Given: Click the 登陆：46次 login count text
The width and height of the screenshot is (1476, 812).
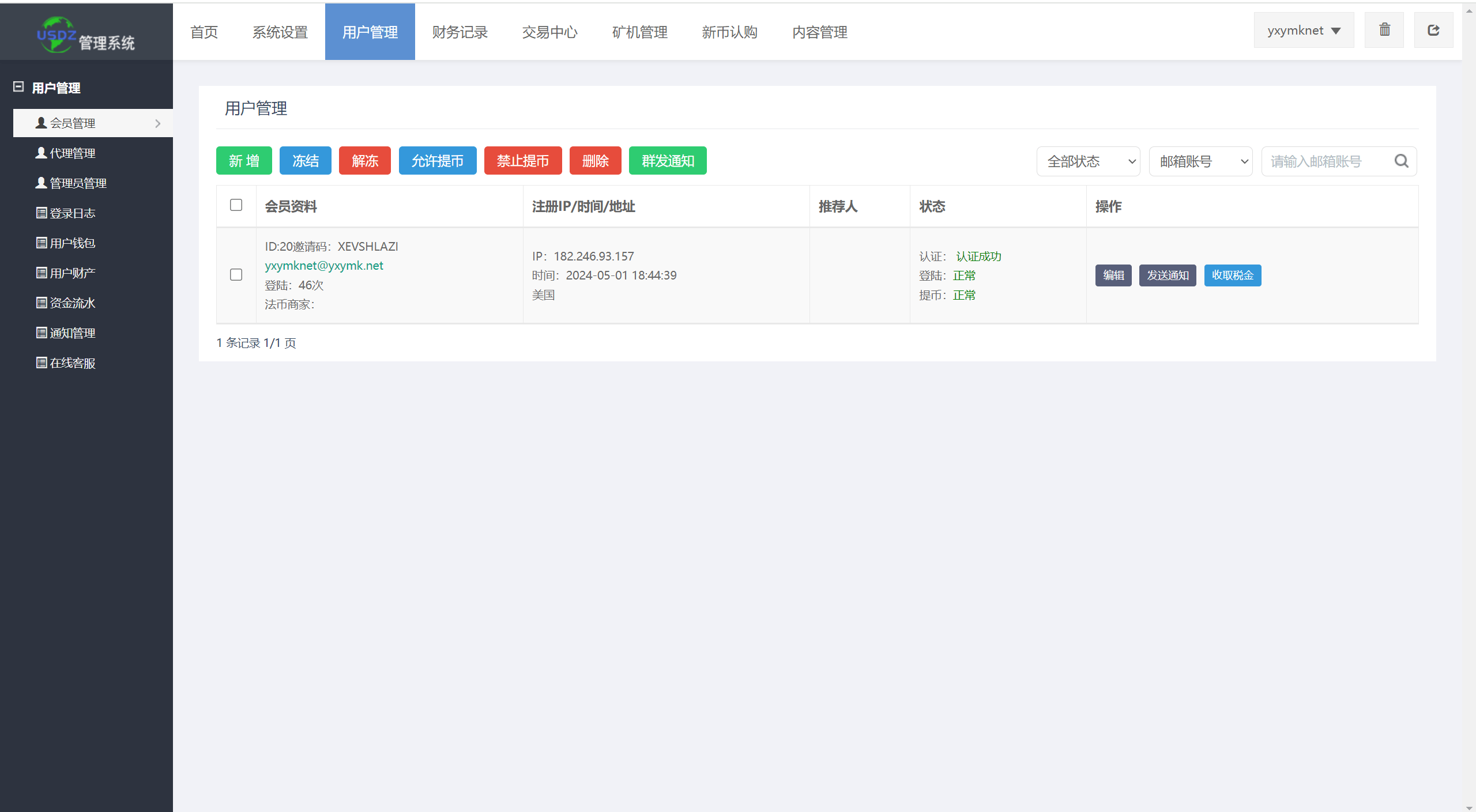Looking at the screenshot, I should click(x=294, y=285).
